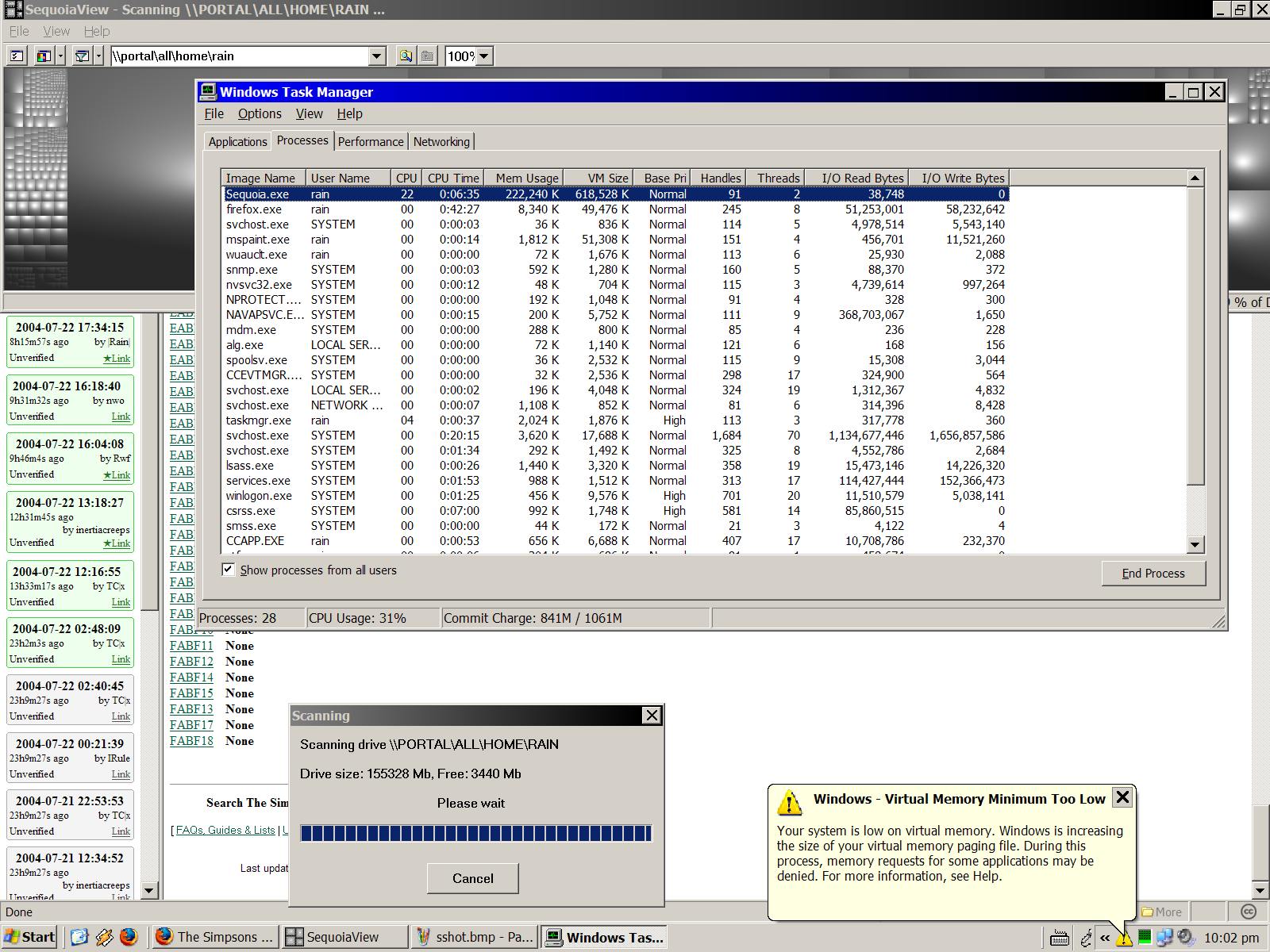Select the CCAPP.EXE process row
1270x952 pixels.
pos(615,541)
